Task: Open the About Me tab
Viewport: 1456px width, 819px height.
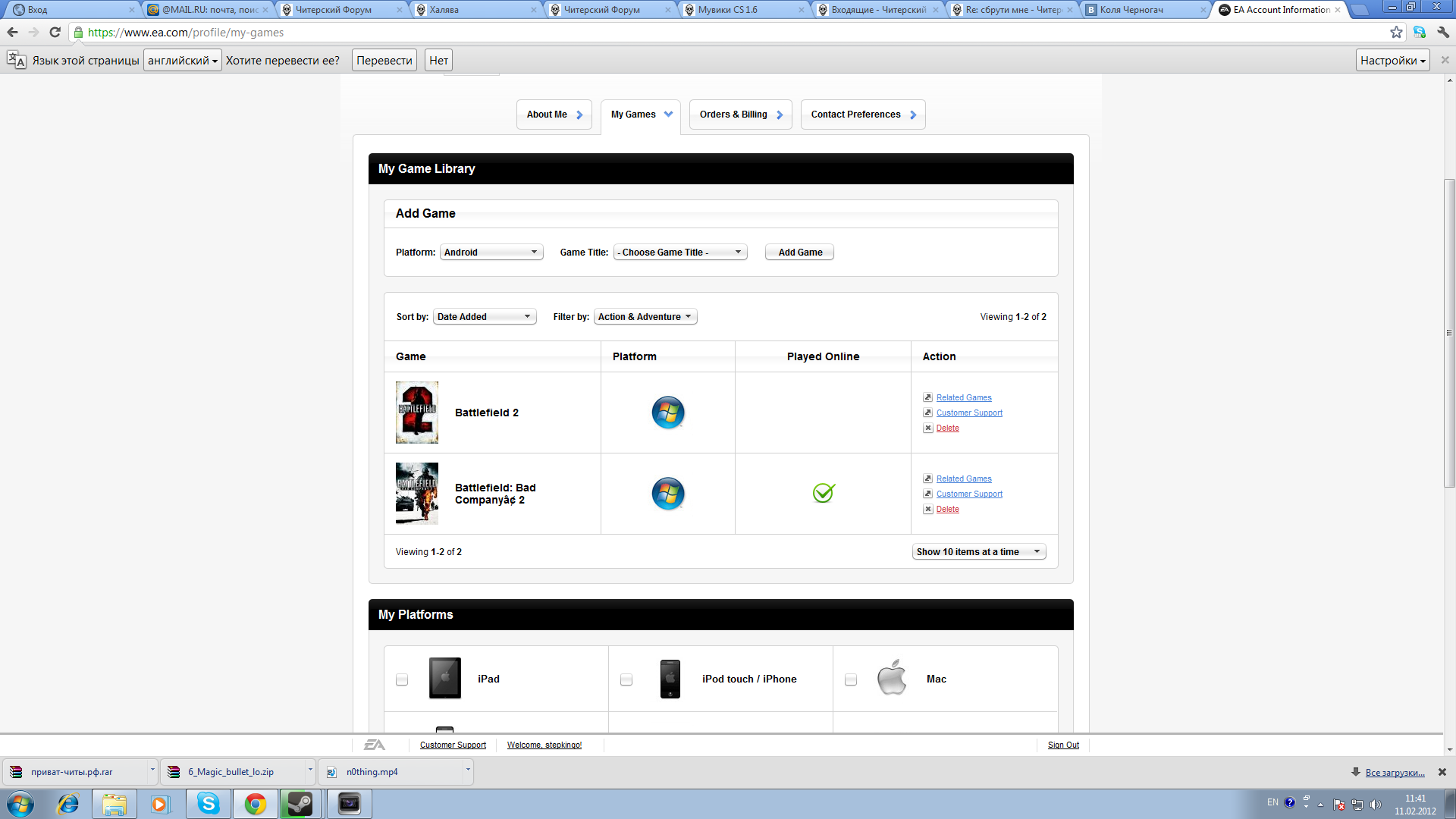Action: 554,115
